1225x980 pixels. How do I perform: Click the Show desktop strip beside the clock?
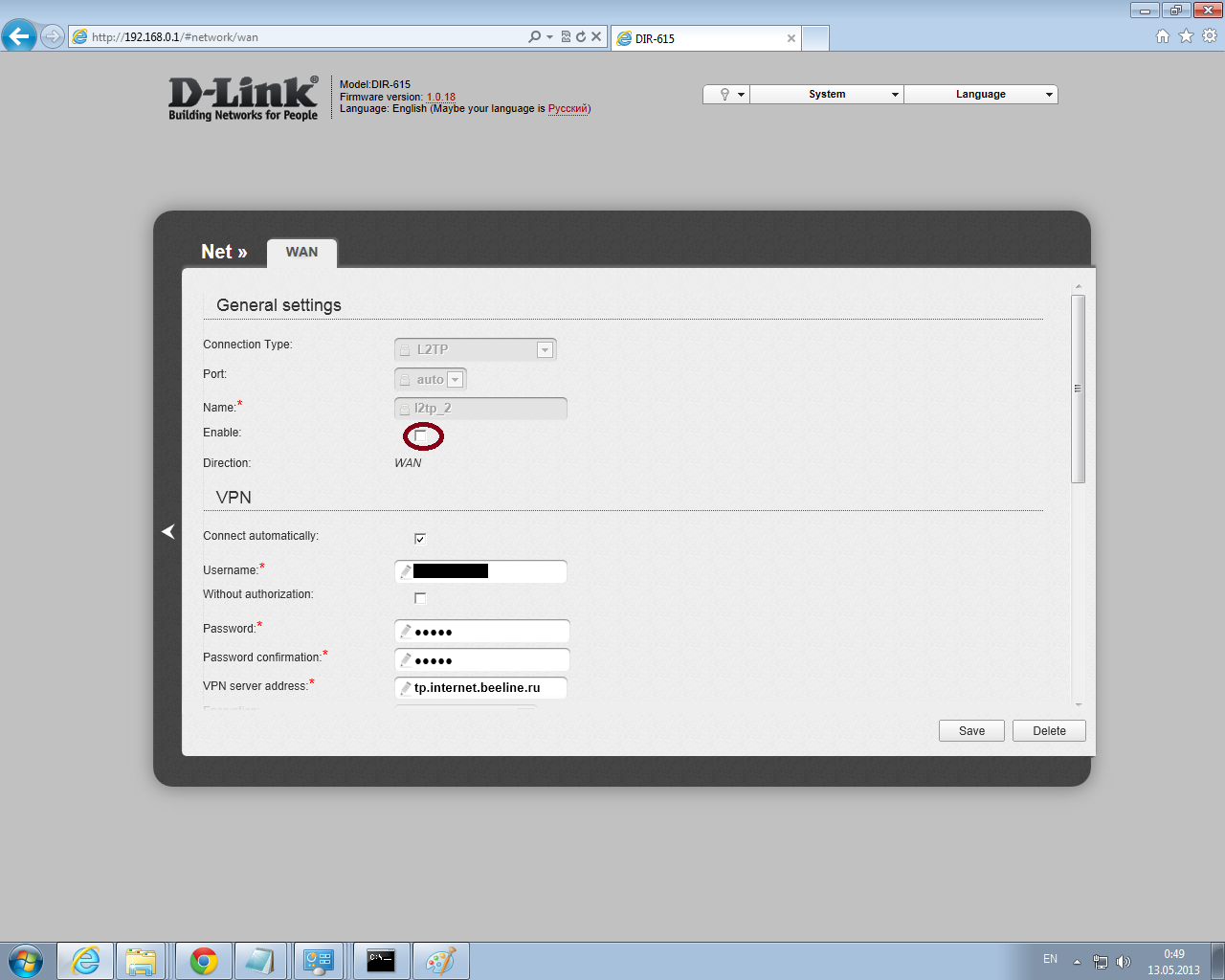point(1217,961)
